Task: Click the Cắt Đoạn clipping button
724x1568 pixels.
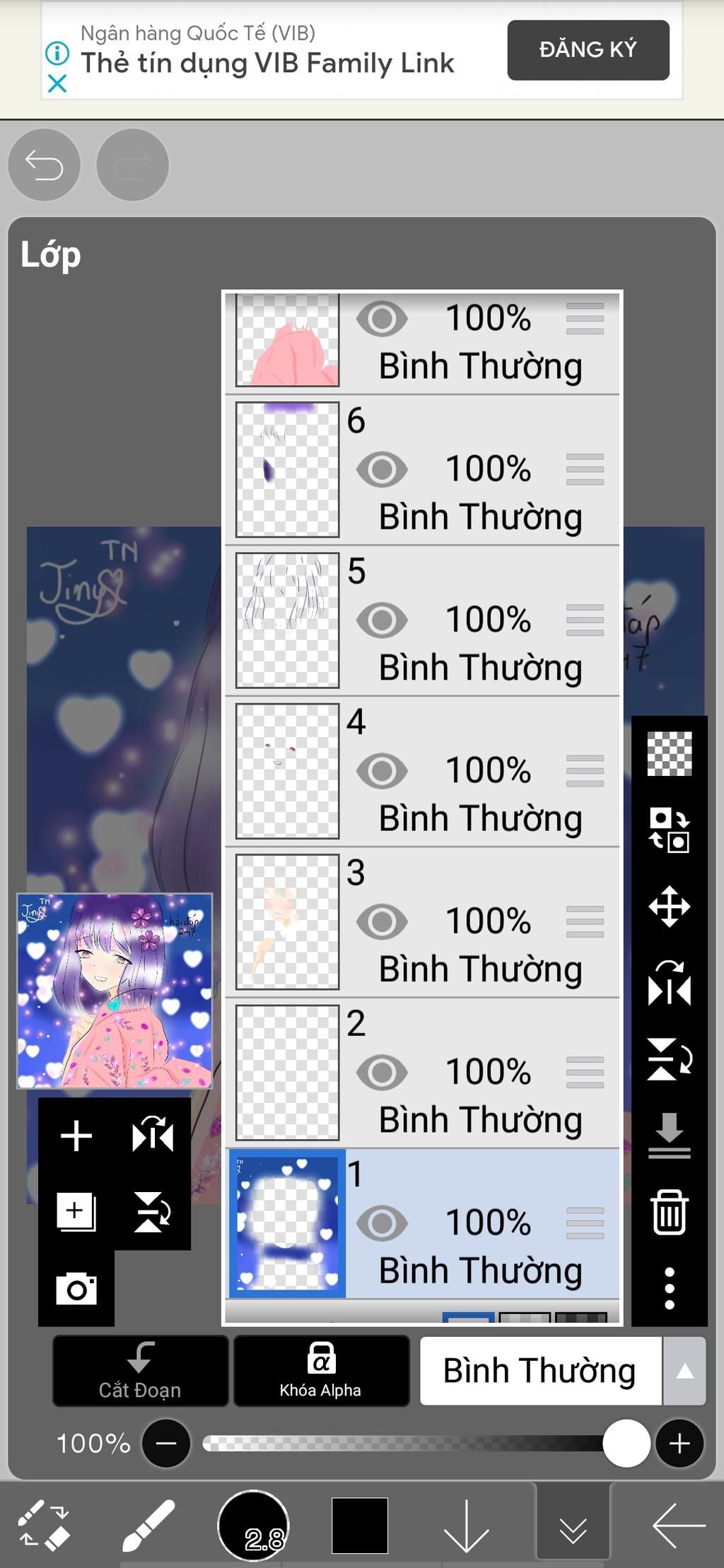Action: point(140,1371)
